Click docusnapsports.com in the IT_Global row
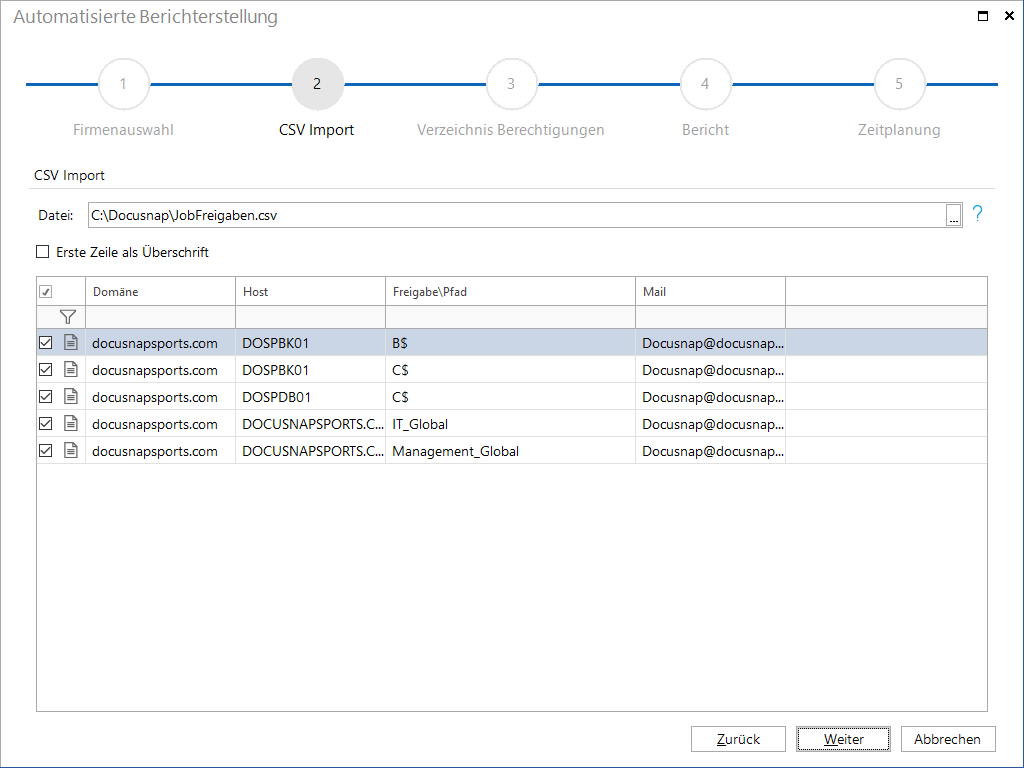 [x=161, y=424]
